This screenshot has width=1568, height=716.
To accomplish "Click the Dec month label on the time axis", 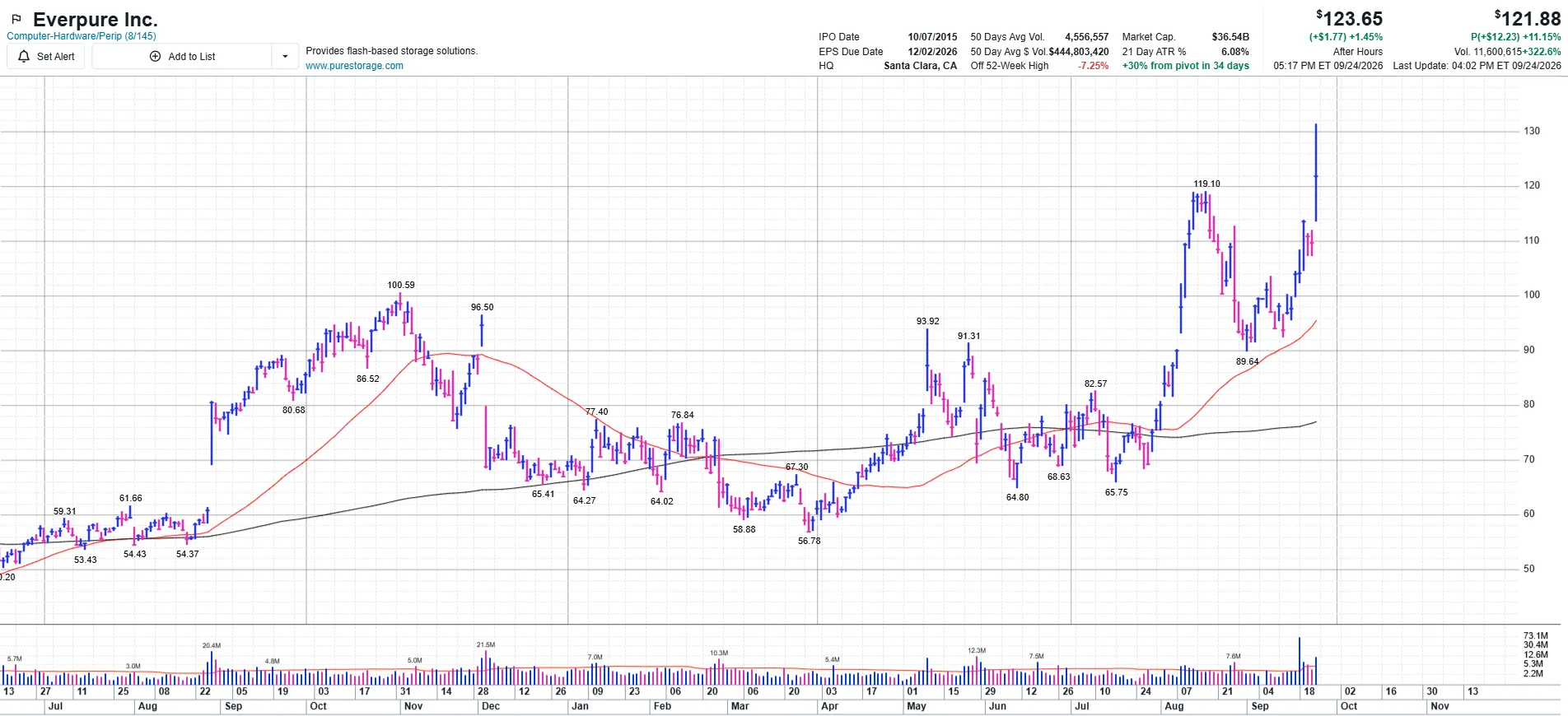I will click(491, 707).
